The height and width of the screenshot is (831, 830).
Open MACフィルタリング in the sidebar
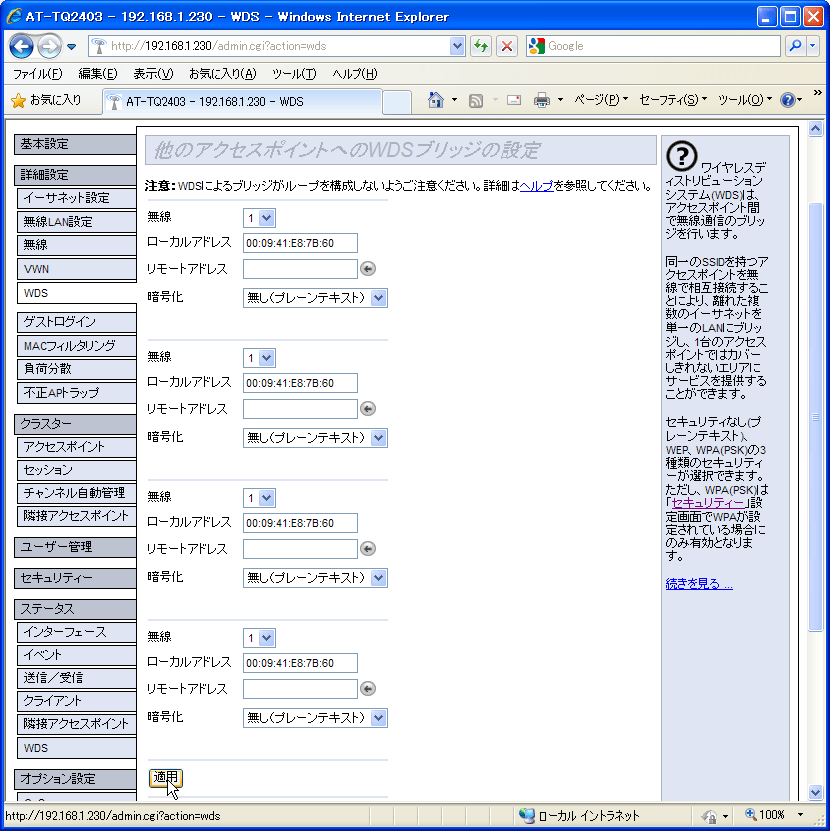[77, 346]
